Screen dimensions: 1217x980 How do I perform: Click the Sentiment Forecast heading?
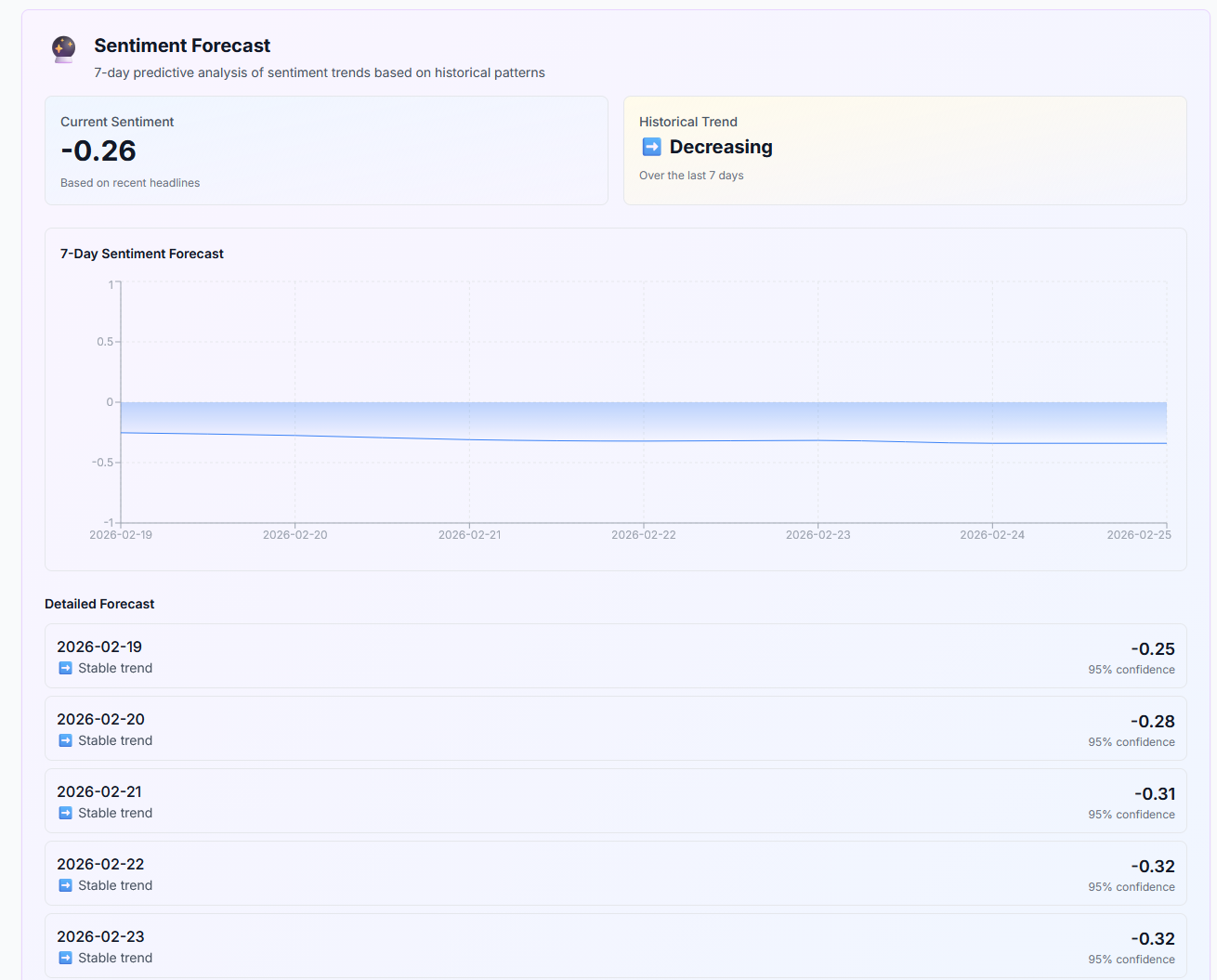182,46
